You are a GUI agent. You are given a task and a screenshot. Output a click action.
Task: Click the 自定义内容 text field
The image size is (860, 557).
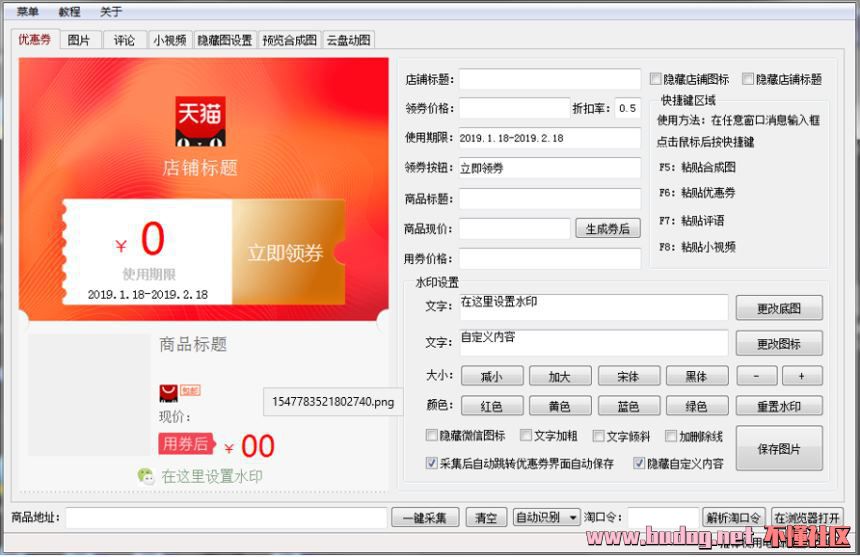click(x=594, y=343)
